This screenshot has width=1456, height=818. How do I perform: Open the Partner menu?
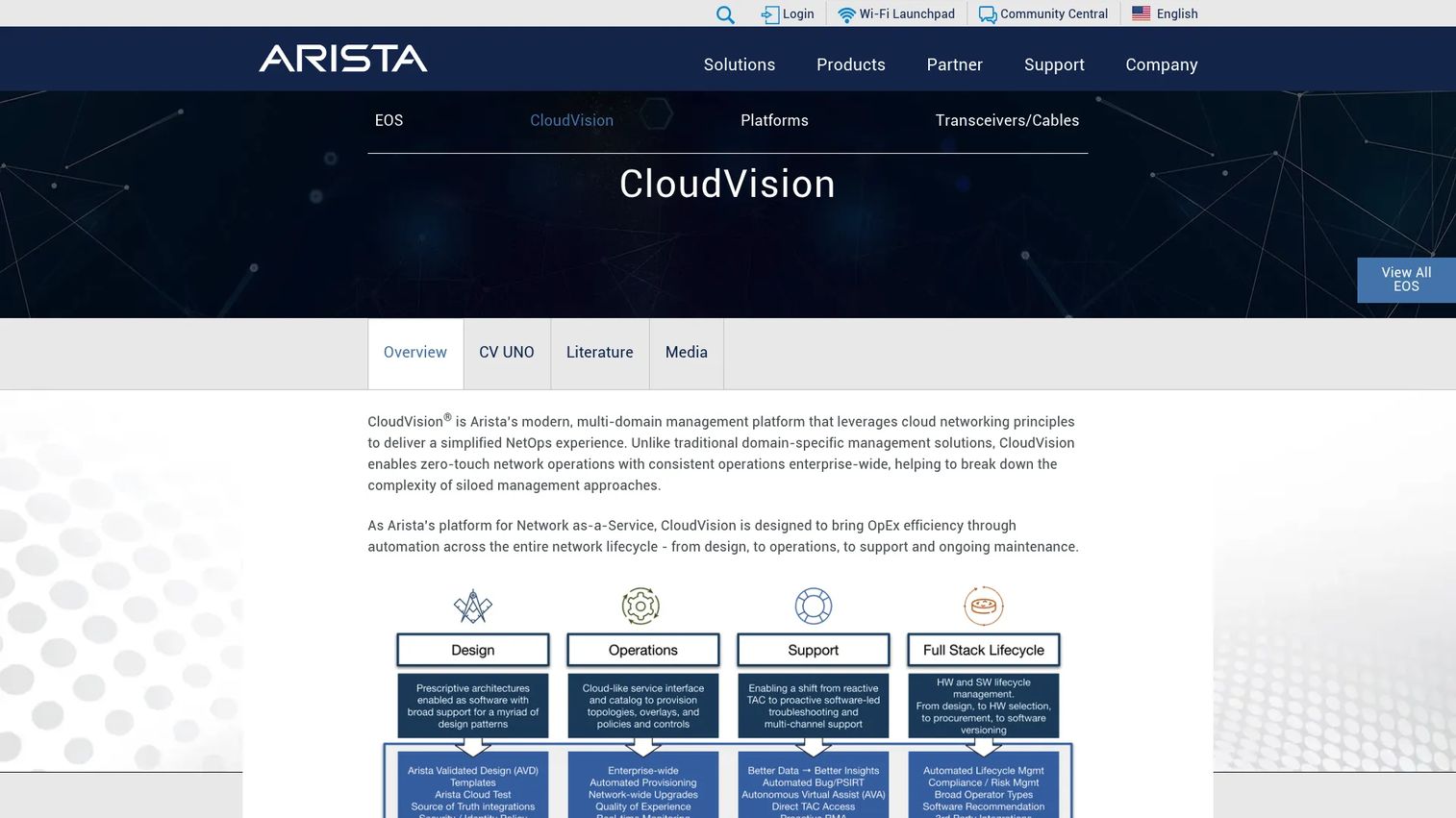click(x=955, y=64)
